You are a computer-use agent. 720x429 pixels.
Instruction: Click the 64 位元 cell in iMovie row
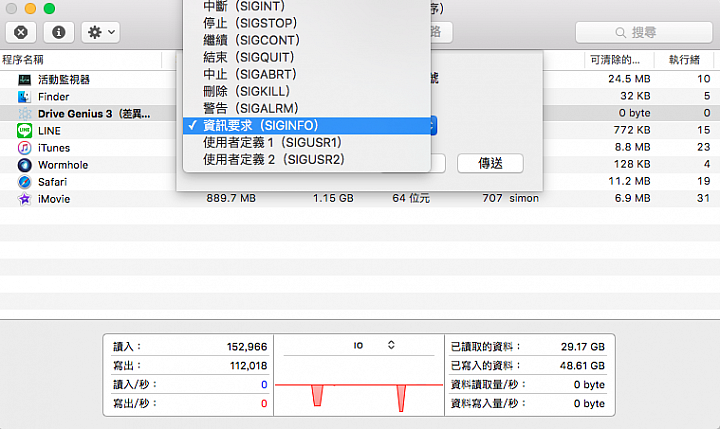[x=411, y=198]
